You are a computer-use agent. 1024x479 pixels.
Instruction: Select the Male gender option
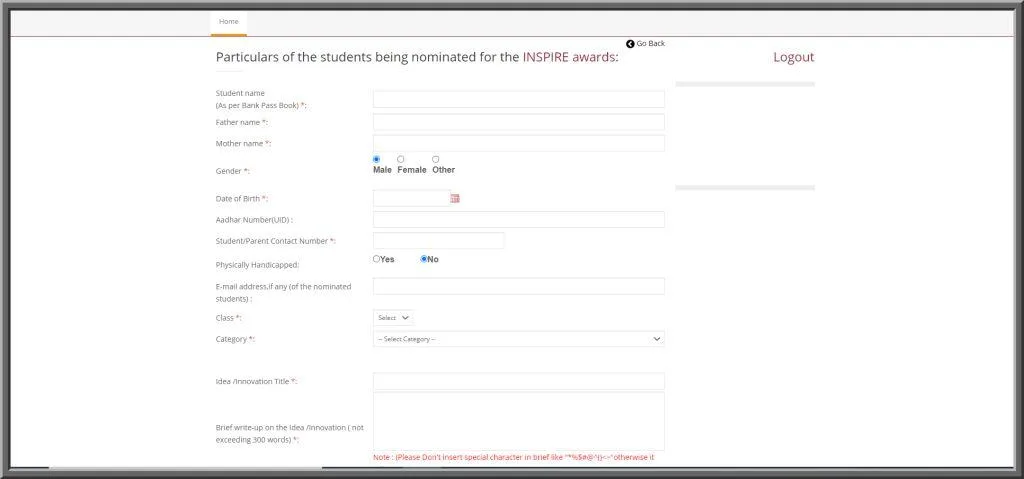376,159
